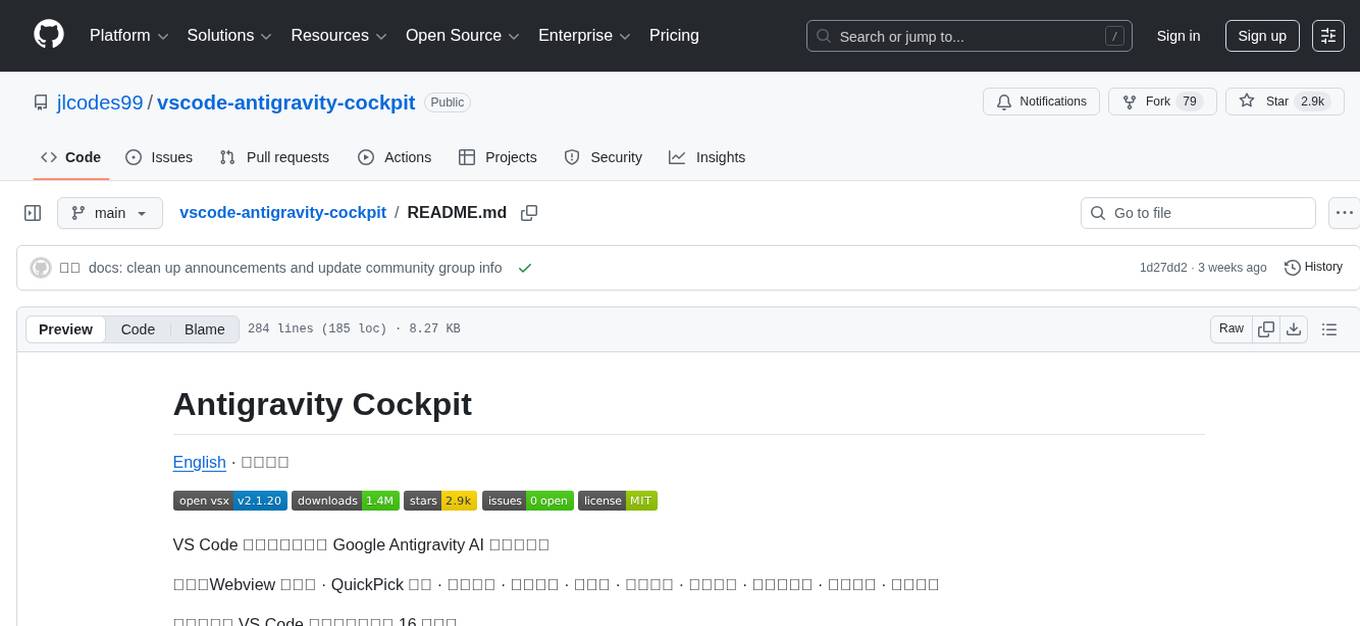The width and height of the screenshot is (1360, 626).
Task: Select the Code repository tab icon
Action: pos(49,157)
